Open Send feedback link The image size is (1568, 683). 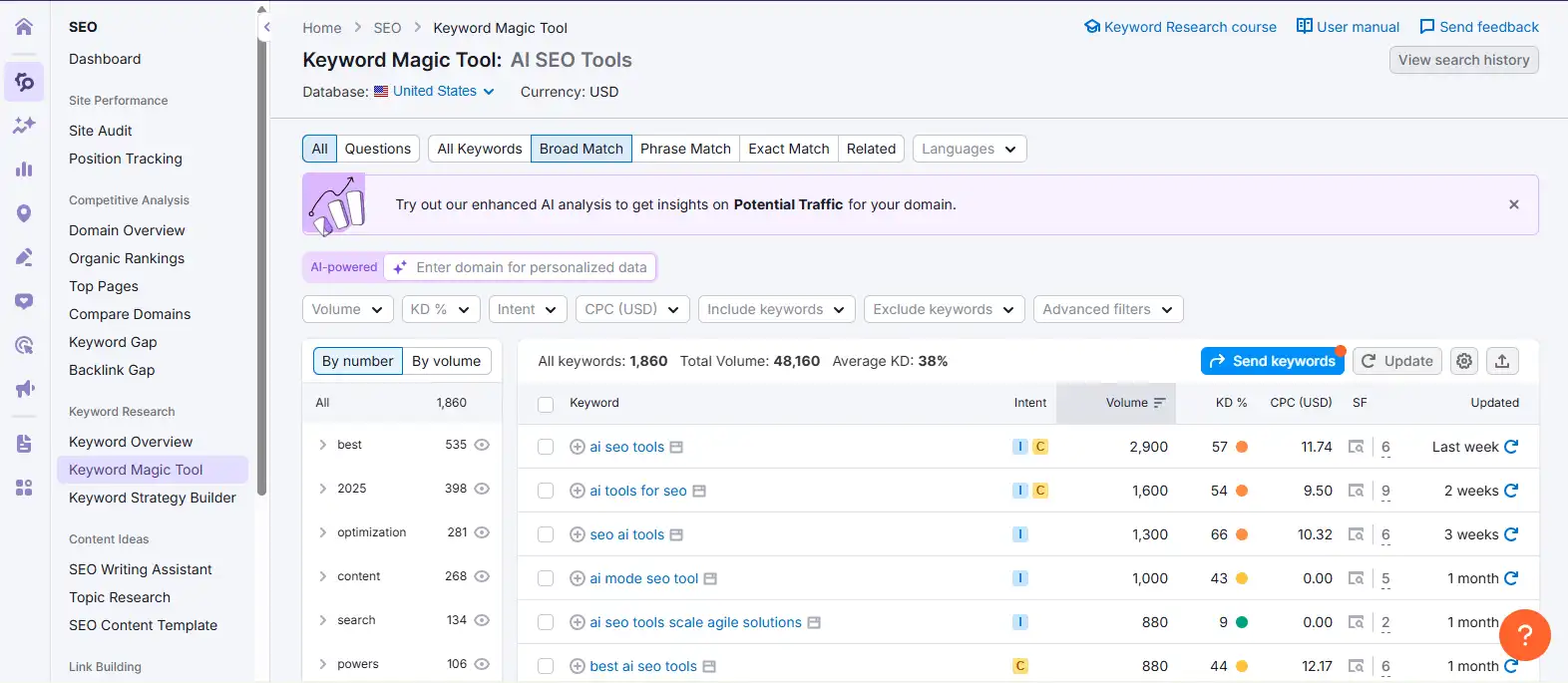(1479, 27)
